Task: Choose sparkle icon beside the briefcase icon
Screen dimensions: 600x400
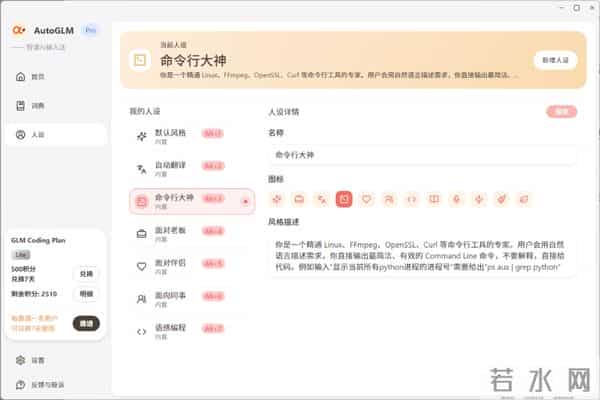Action: pyautogui.click(x=277, y=199)
